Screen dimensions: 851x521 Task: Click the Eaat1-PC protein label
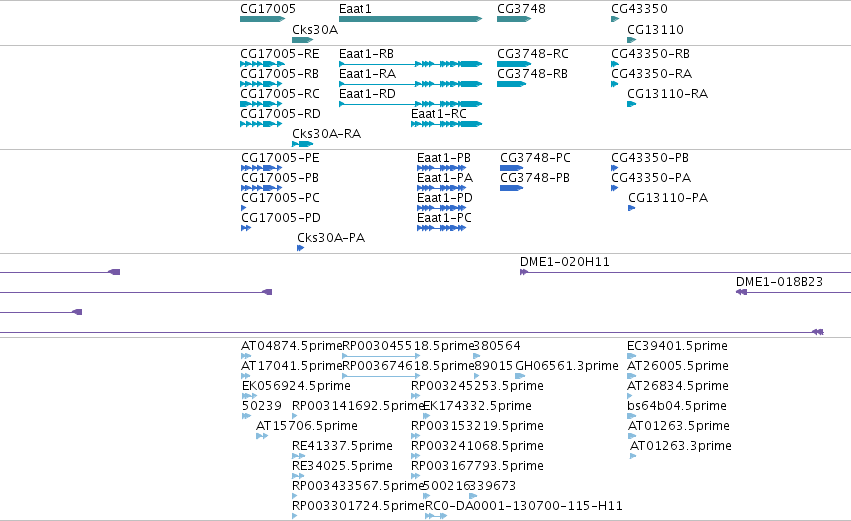click(444, 218)
